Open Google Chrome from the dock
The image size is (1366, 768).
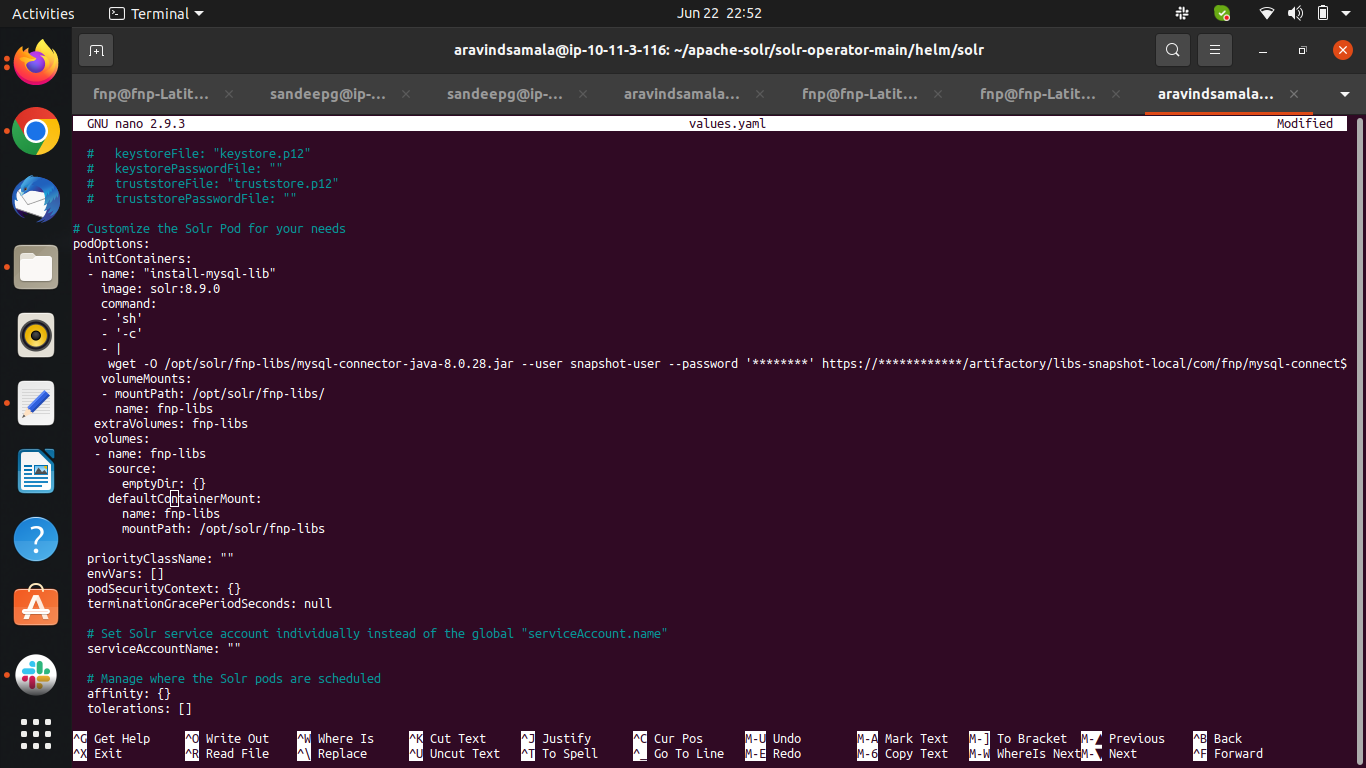[x=35, y=131]
